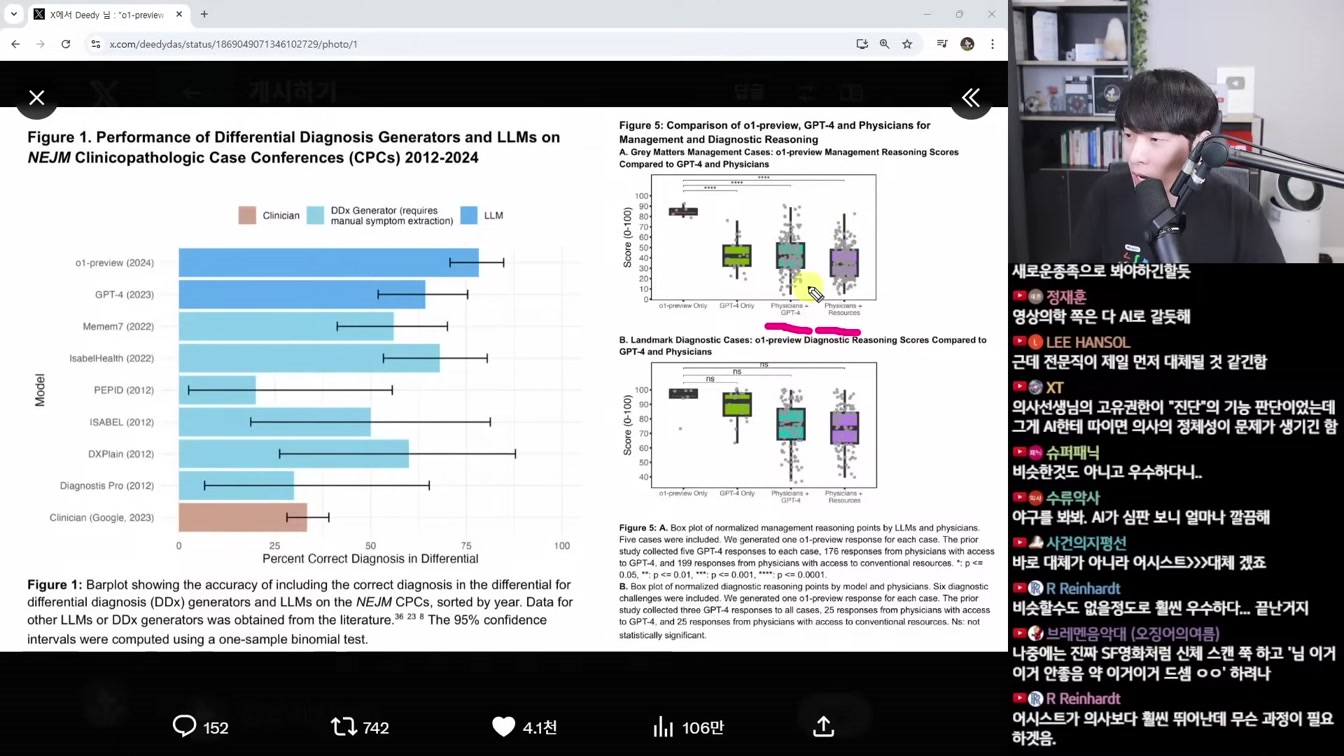Click chat user LEE HANSOL name
This screenshot has width=1344, height=756.
[1089, 342]
